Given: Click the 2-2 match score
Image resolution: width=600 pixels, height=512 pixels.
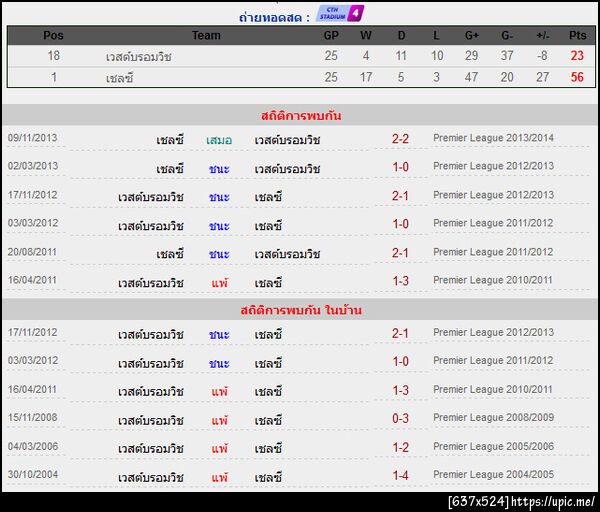Looking at the screenshot, I should point(400,139).
